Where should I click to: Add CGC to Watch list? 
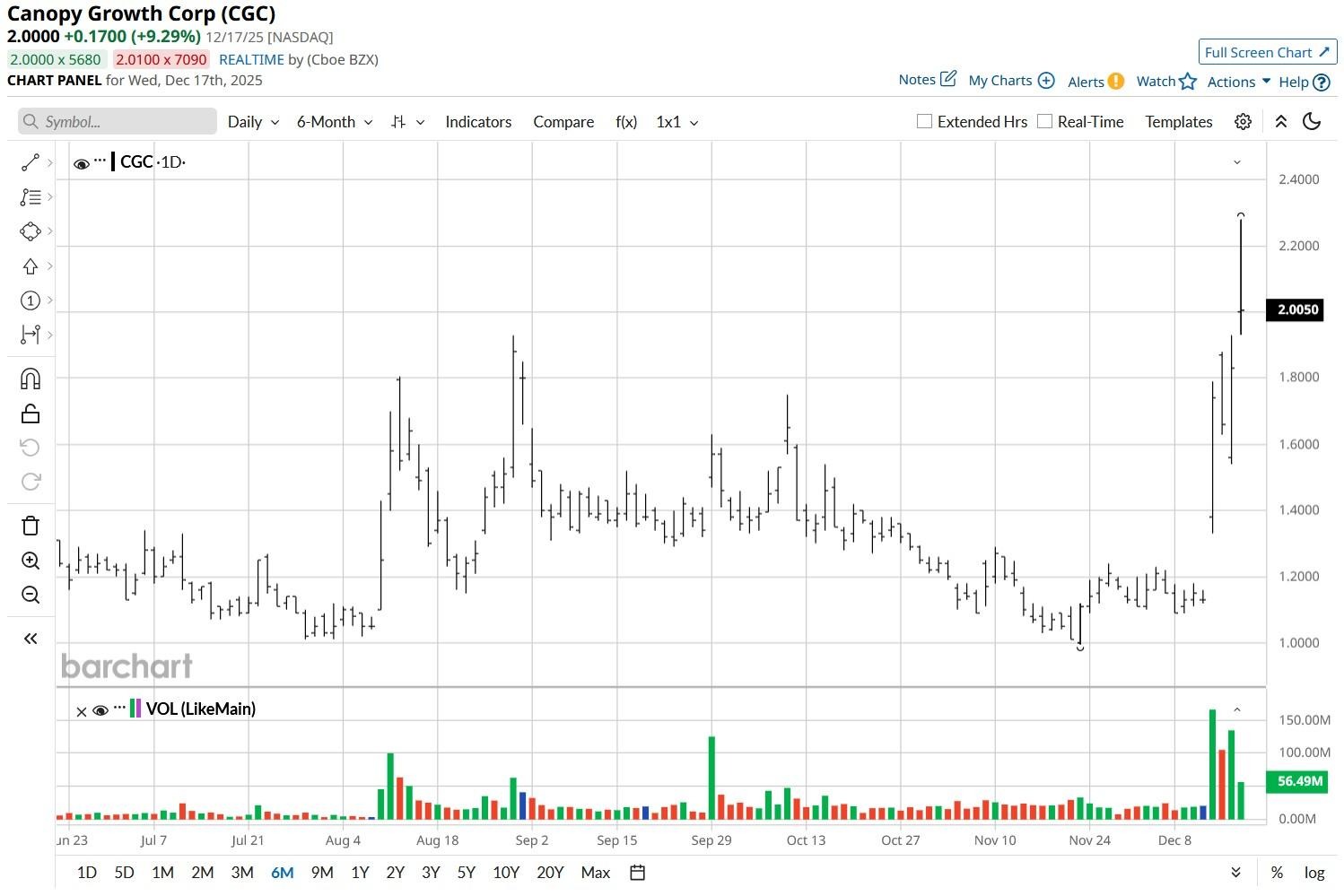(x=1166, y=82)
